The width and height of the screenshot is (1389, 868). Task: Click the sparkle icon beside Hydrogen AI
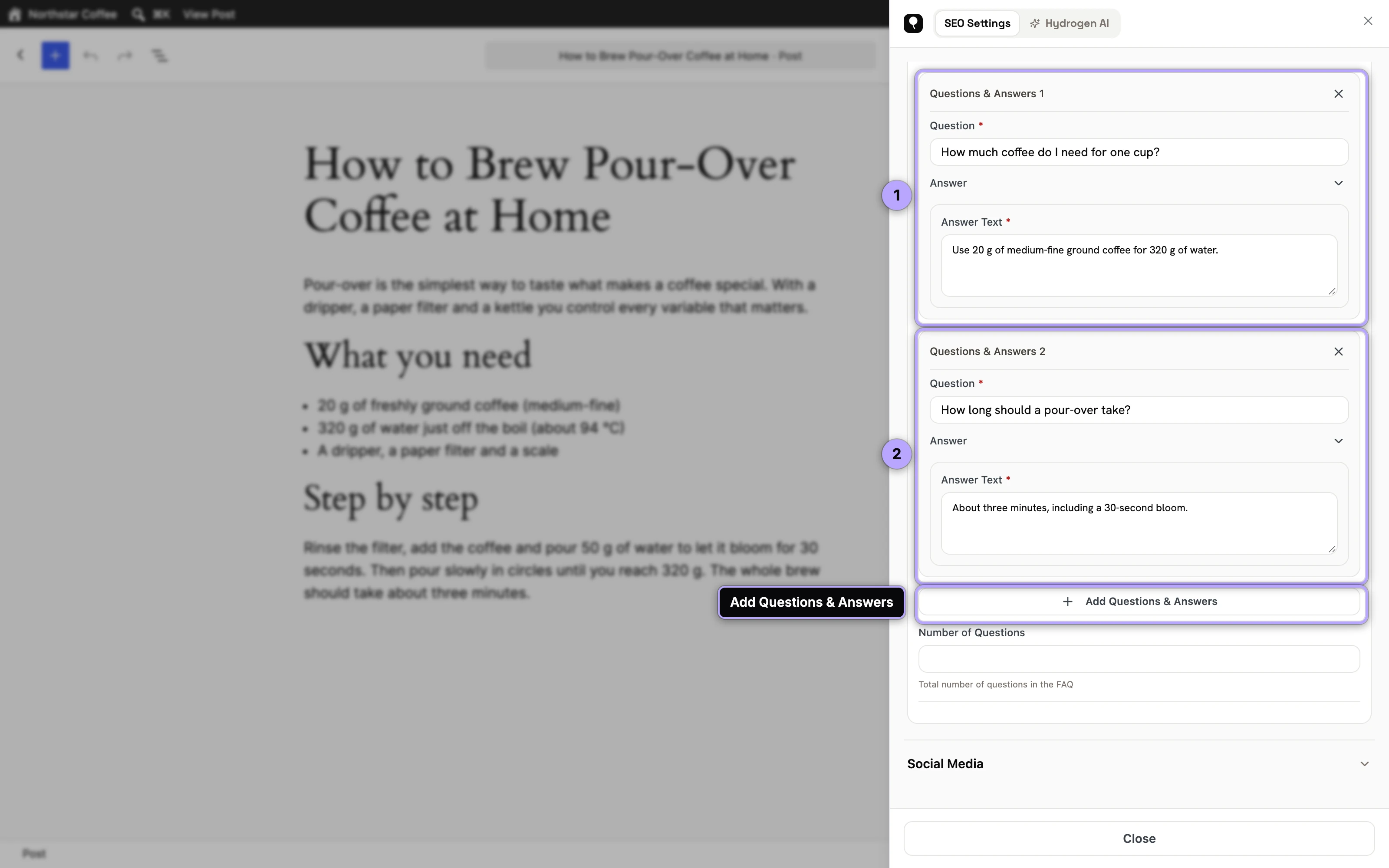click(1034, 23)
